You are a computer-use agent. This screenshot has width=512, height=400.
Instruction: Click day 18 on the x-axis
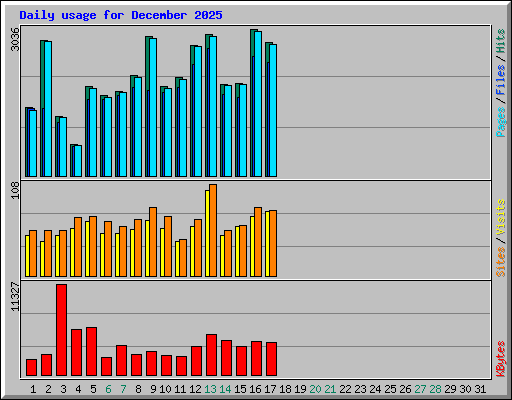pyautogui.click(x=285, y=389)
